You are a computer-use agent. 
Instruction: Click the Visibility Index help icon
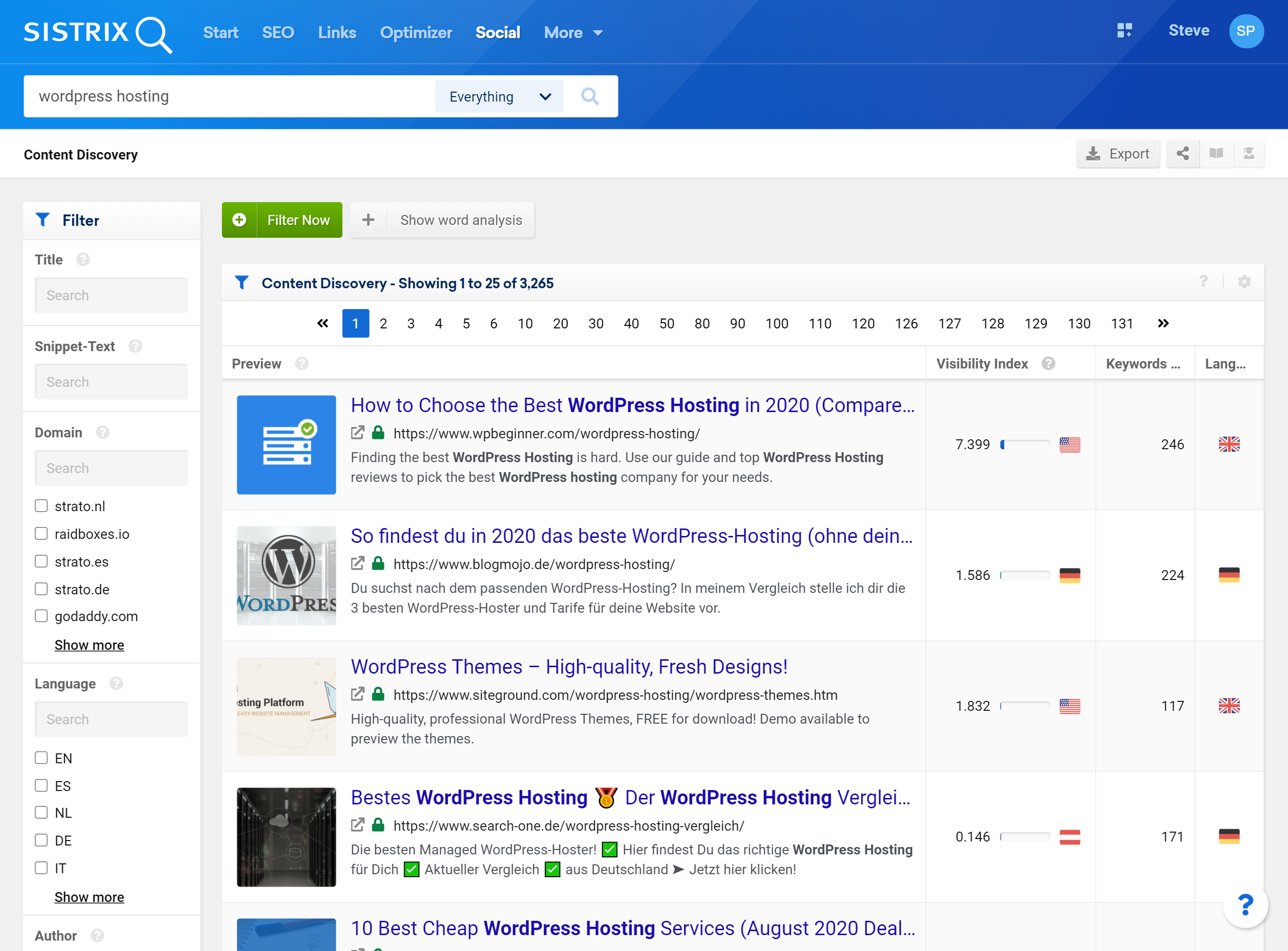[1048, 364]
